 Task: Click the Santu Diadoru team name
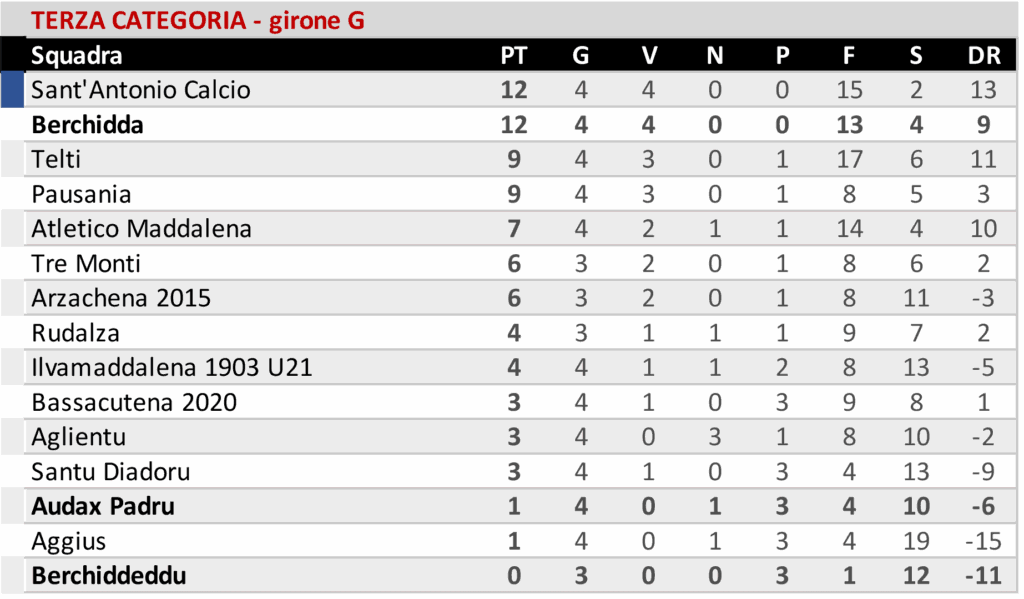click(x=111, y=472)
